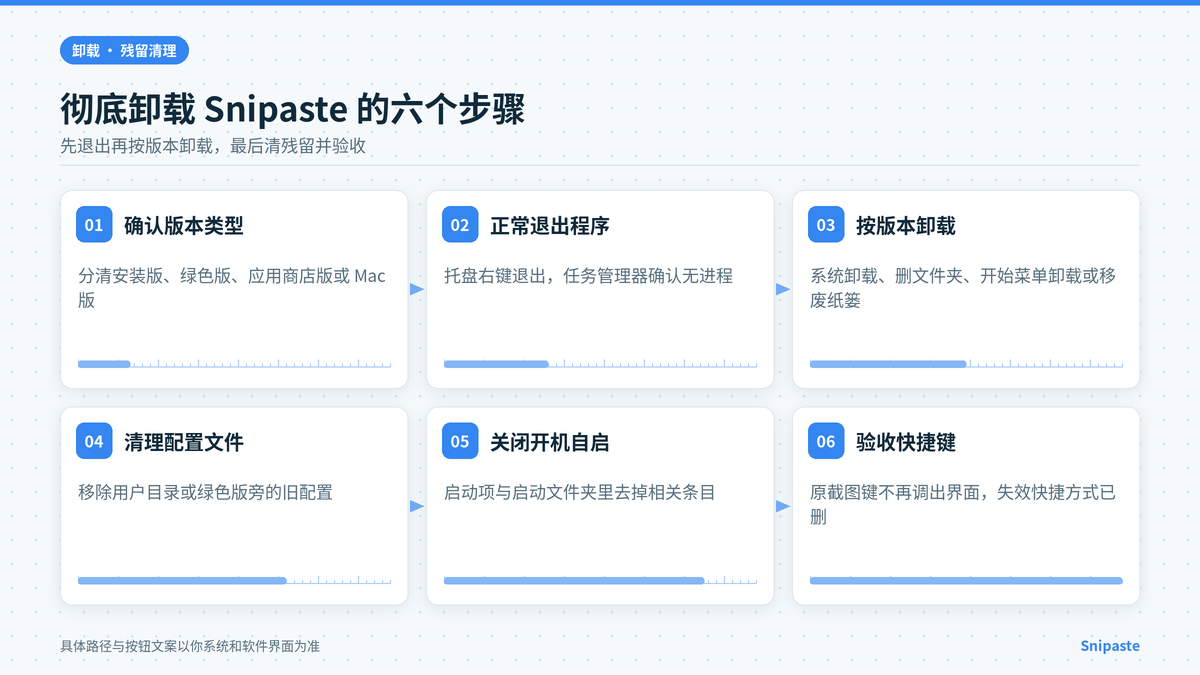Click the progress bar in 确认版本类型 card
Screen dimensions: 1200x675
(234, 364)
